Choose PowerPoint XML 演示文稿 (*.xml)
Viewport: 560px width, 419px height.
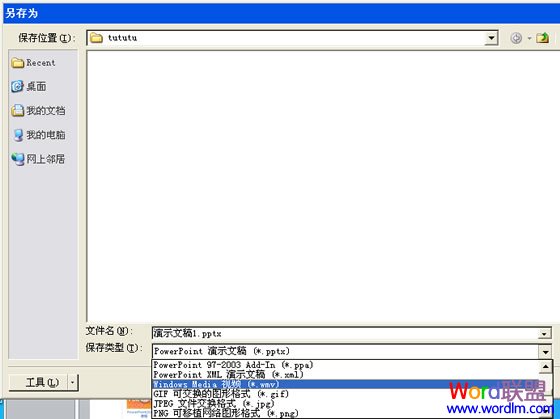pos(345,375)
